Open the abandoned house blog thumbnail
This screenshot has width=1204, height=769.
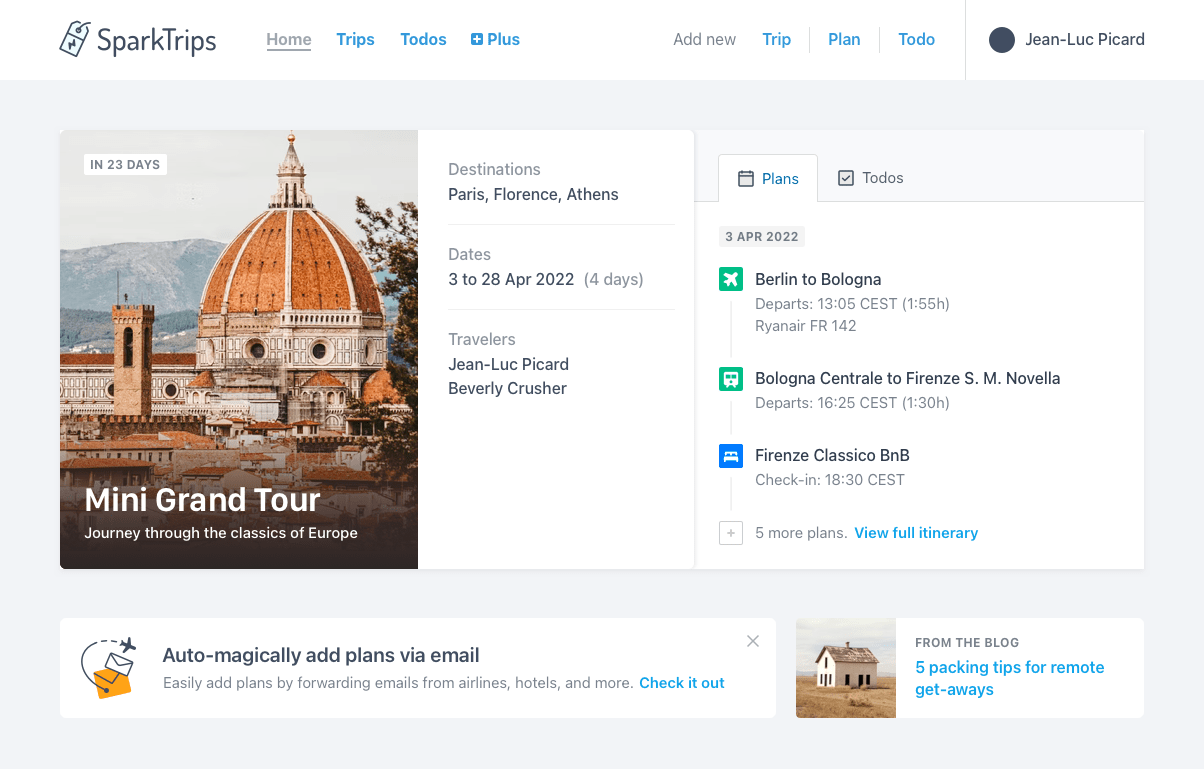click(846, 668)
